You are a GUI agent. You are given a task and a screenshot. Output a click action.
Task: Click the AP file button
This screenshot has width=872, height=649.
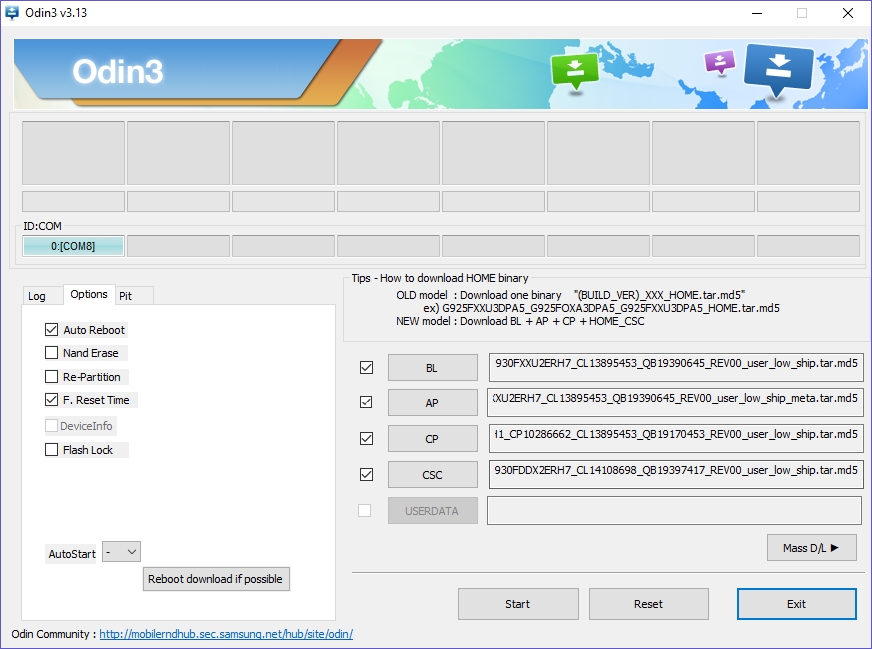(433, 403)
